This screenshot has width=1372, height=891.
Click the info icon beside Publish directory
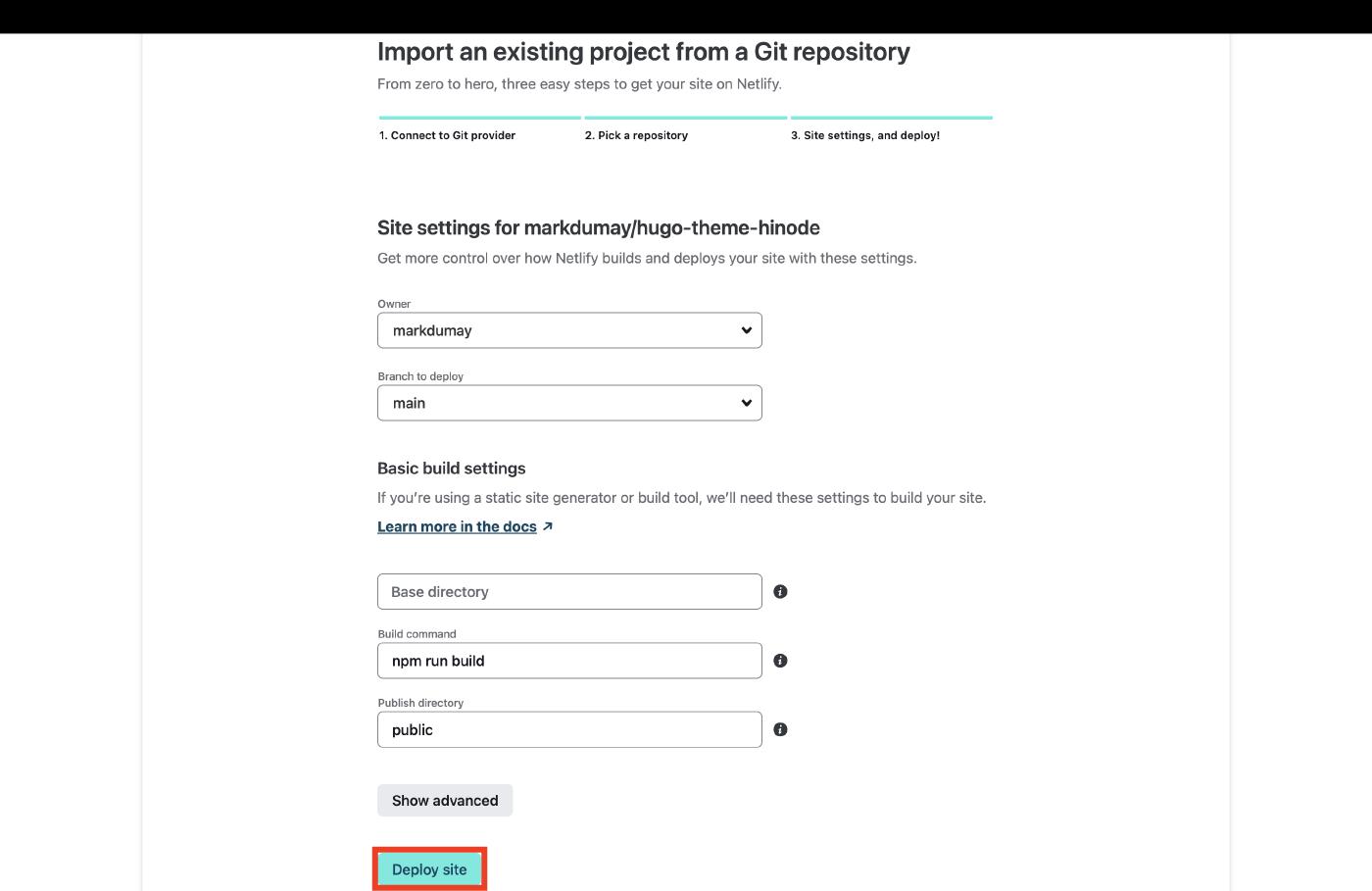coord(780,729)
